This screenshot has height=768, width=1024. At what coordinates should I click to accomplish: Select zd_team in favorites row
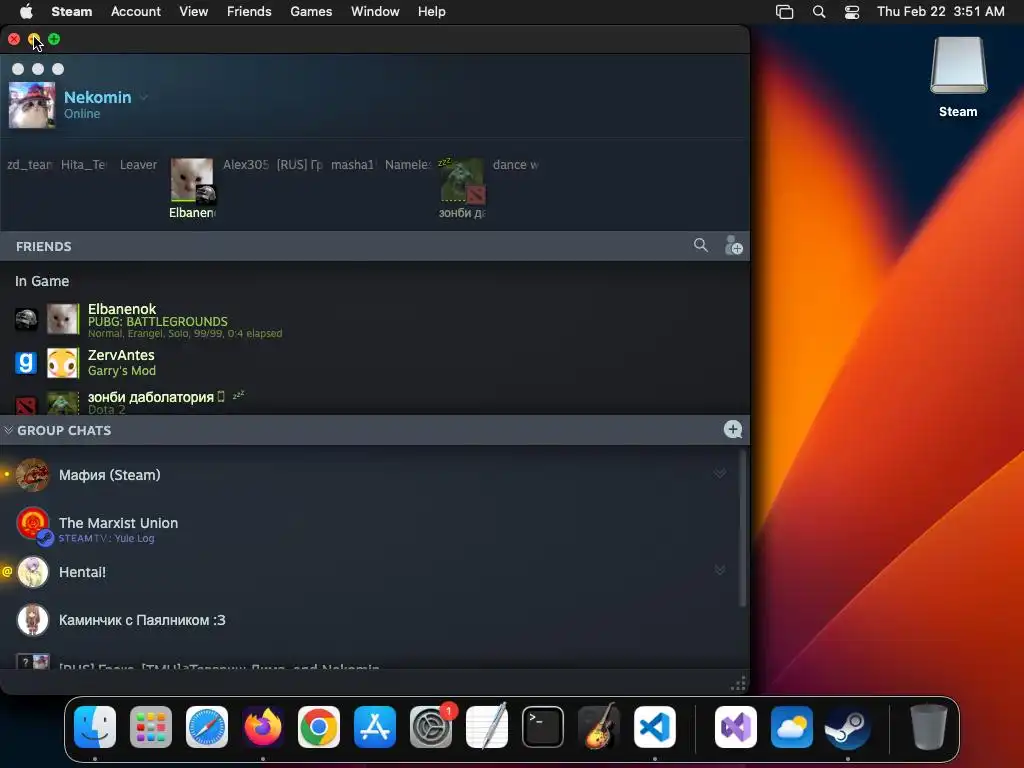pos(29,165)
